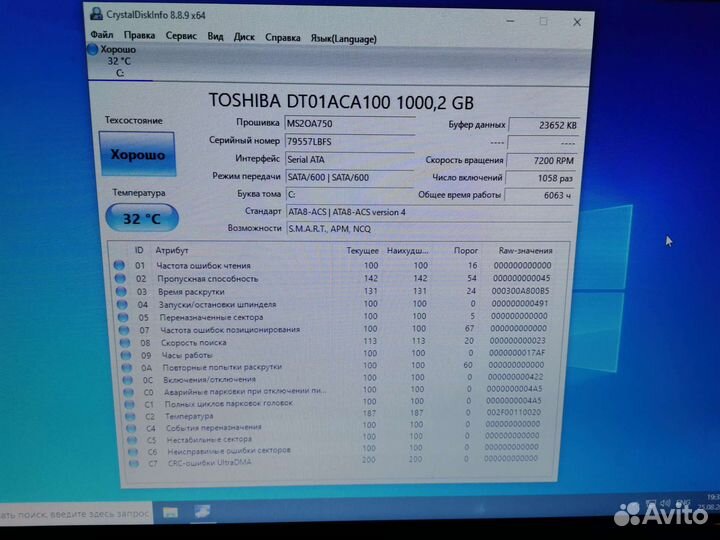Click status icon for Аварийные парковки row

pos(128,392)
